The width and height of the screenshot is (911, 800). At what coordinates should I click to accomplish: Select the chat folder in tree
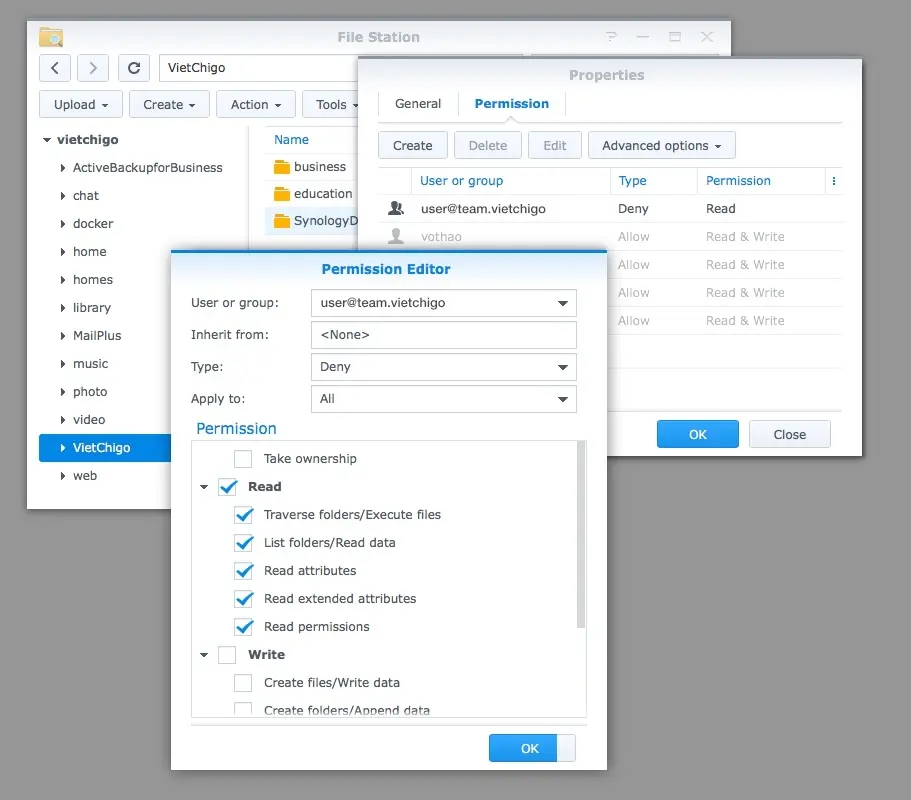(86, 196)
